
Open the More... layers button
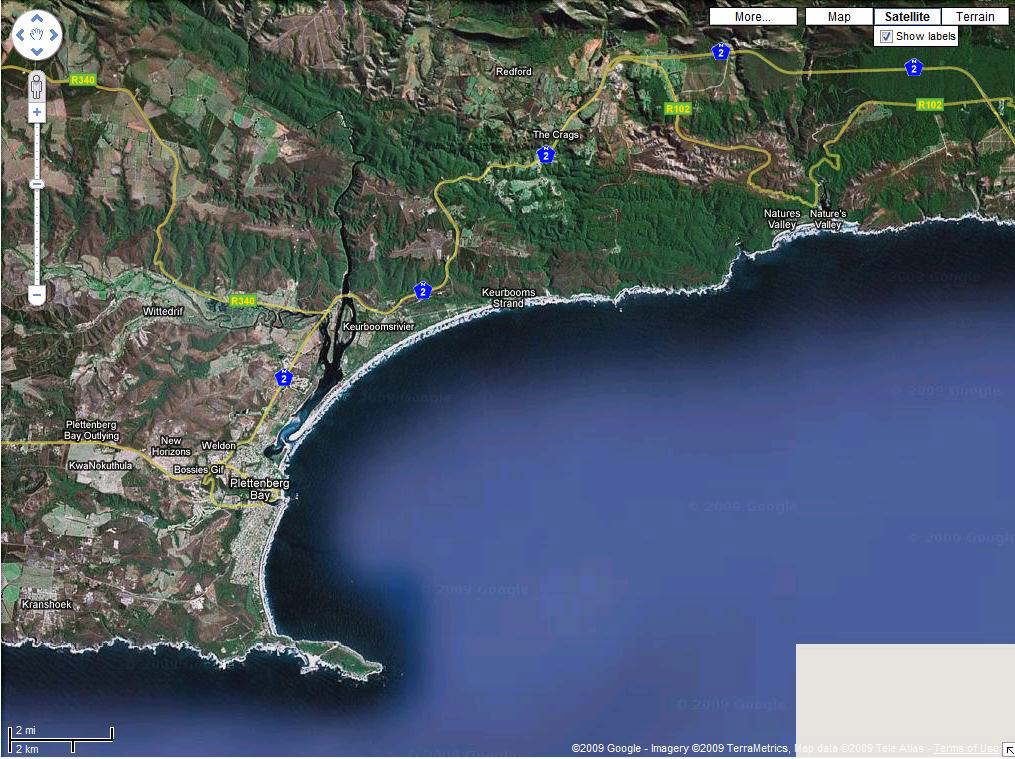[753, 17]
